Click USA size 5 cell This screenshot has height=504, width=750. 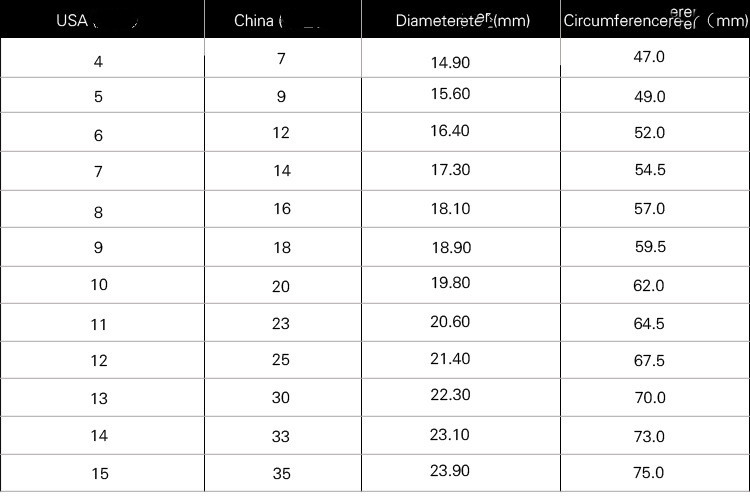[x=98, y=98]
